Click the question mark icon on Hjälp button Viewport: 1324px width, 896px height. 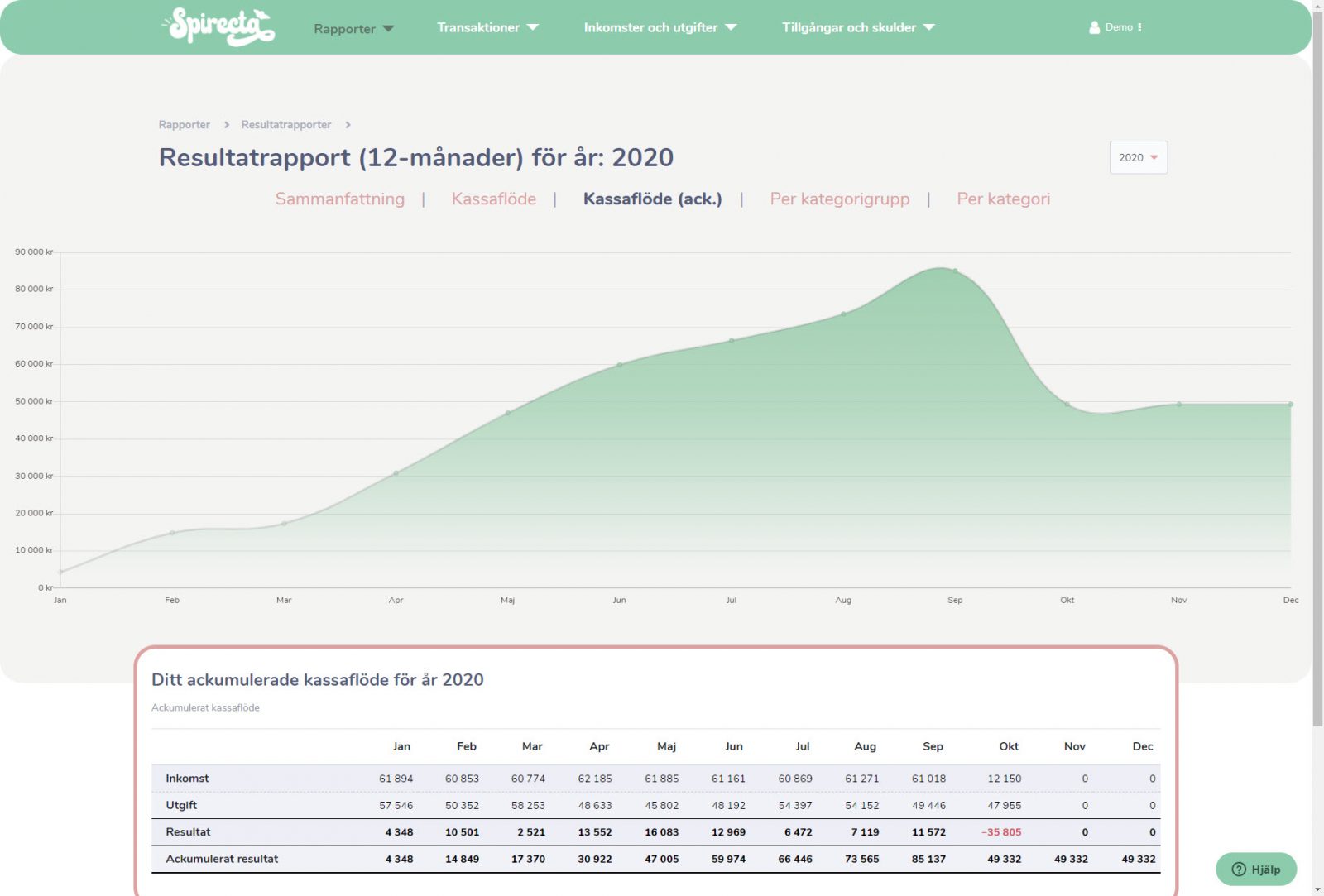(1239, 870)
